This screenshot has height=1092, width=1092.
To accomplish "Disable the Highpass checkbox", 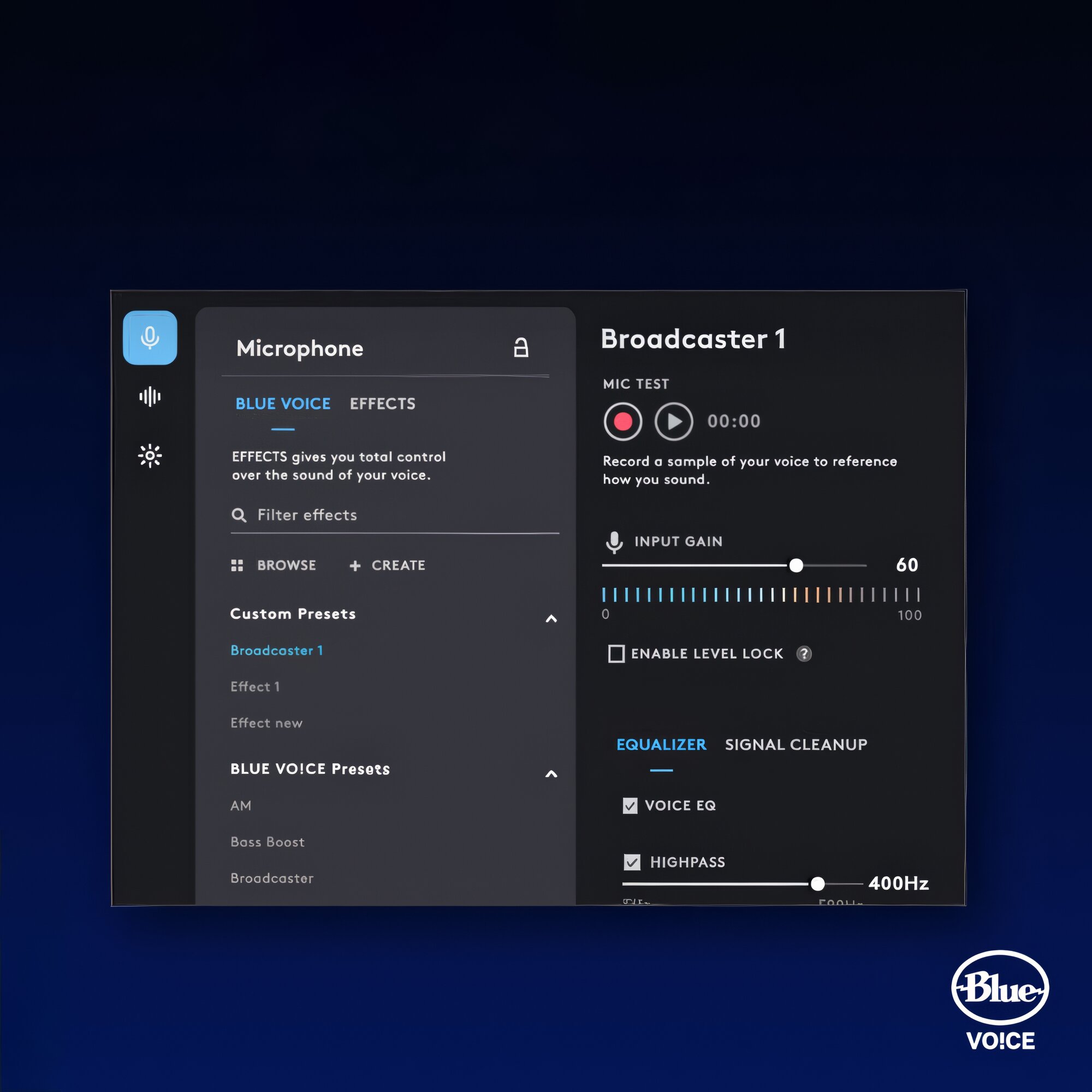I will tap(632, 862).
